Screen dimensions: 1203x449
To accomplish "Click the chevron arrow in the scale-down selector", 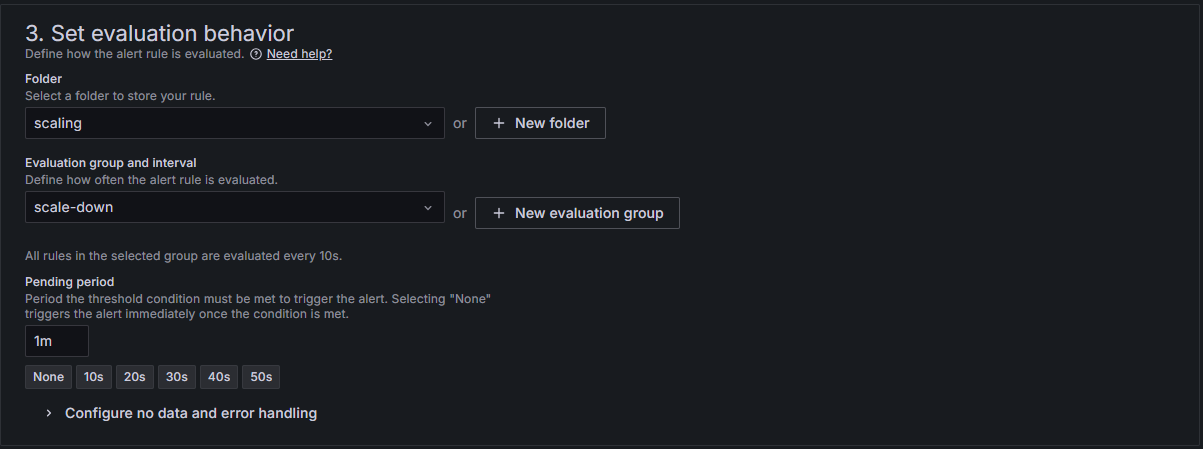I will coord(428,207).
